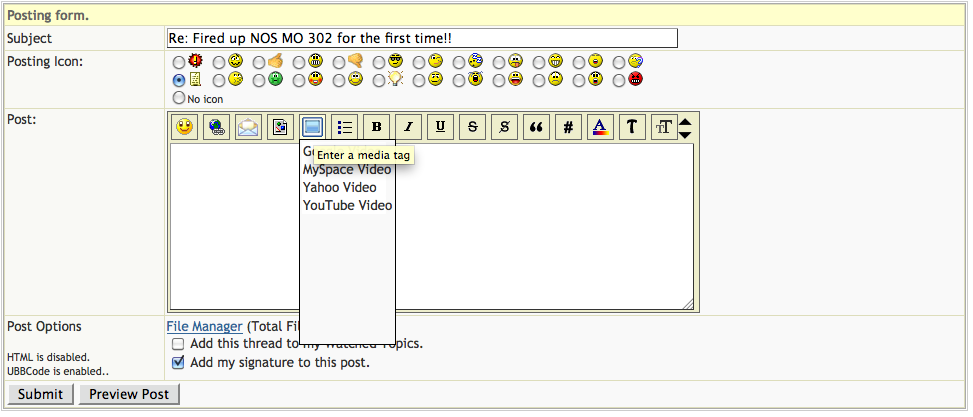The width and height of the screenshot is (973, 417).
Task: Click the bulleted list toolbar icon
Action: pyautogui.click(x=345, y=127)
